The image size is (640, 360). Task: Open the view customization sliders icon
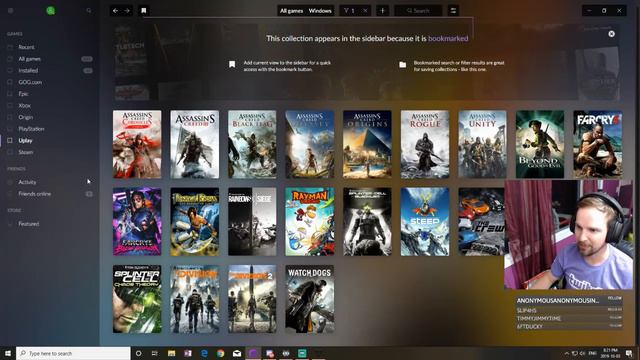453,11
